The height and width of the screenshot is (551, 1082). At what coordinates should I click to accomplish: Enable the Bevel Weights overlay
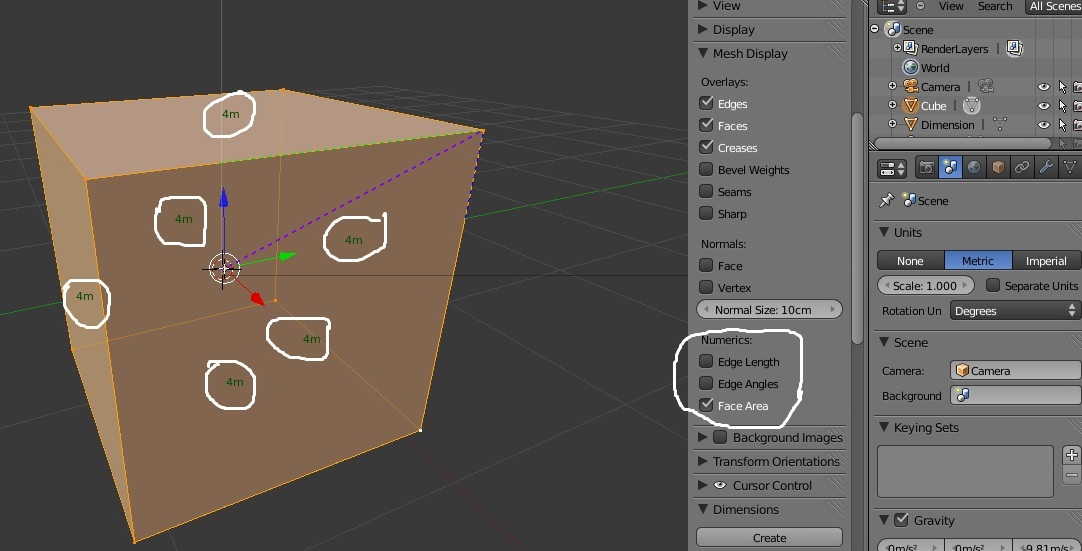pyautogui.click(x=706, y=169)
